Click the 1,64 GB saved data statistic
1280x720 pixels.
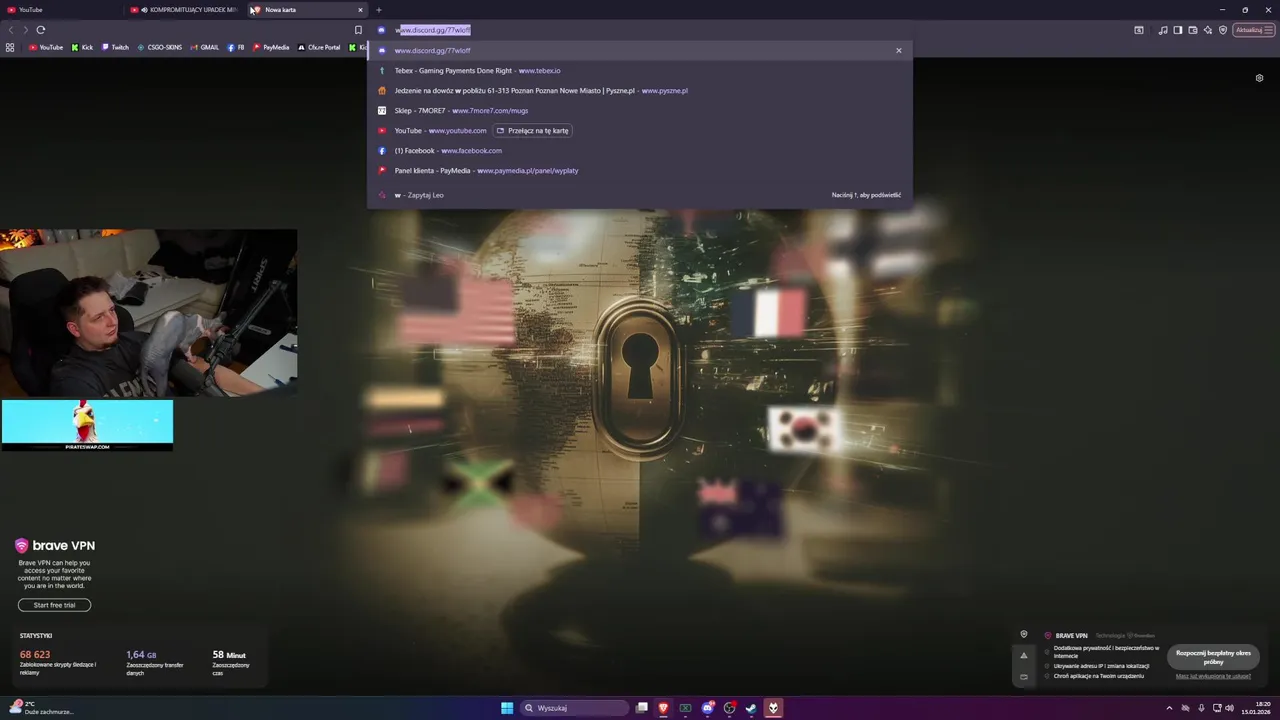(155, 661)
